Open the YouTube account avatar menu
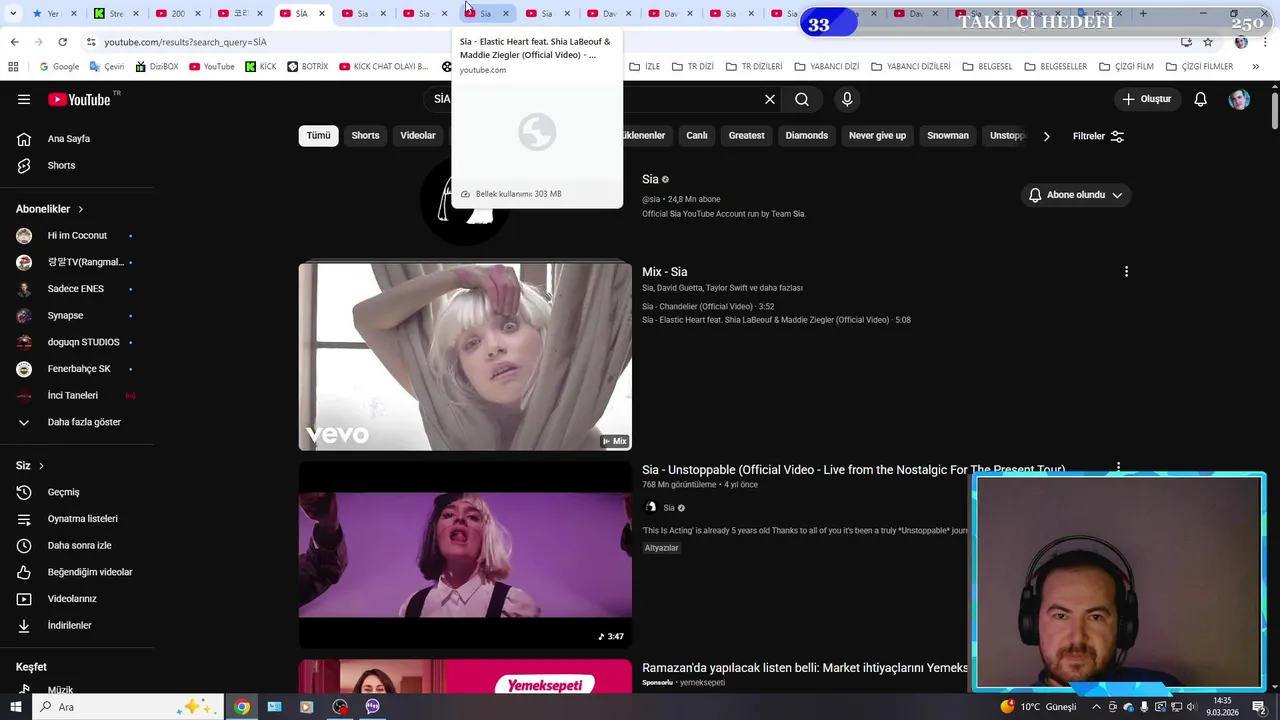 tap(1239, 99)
